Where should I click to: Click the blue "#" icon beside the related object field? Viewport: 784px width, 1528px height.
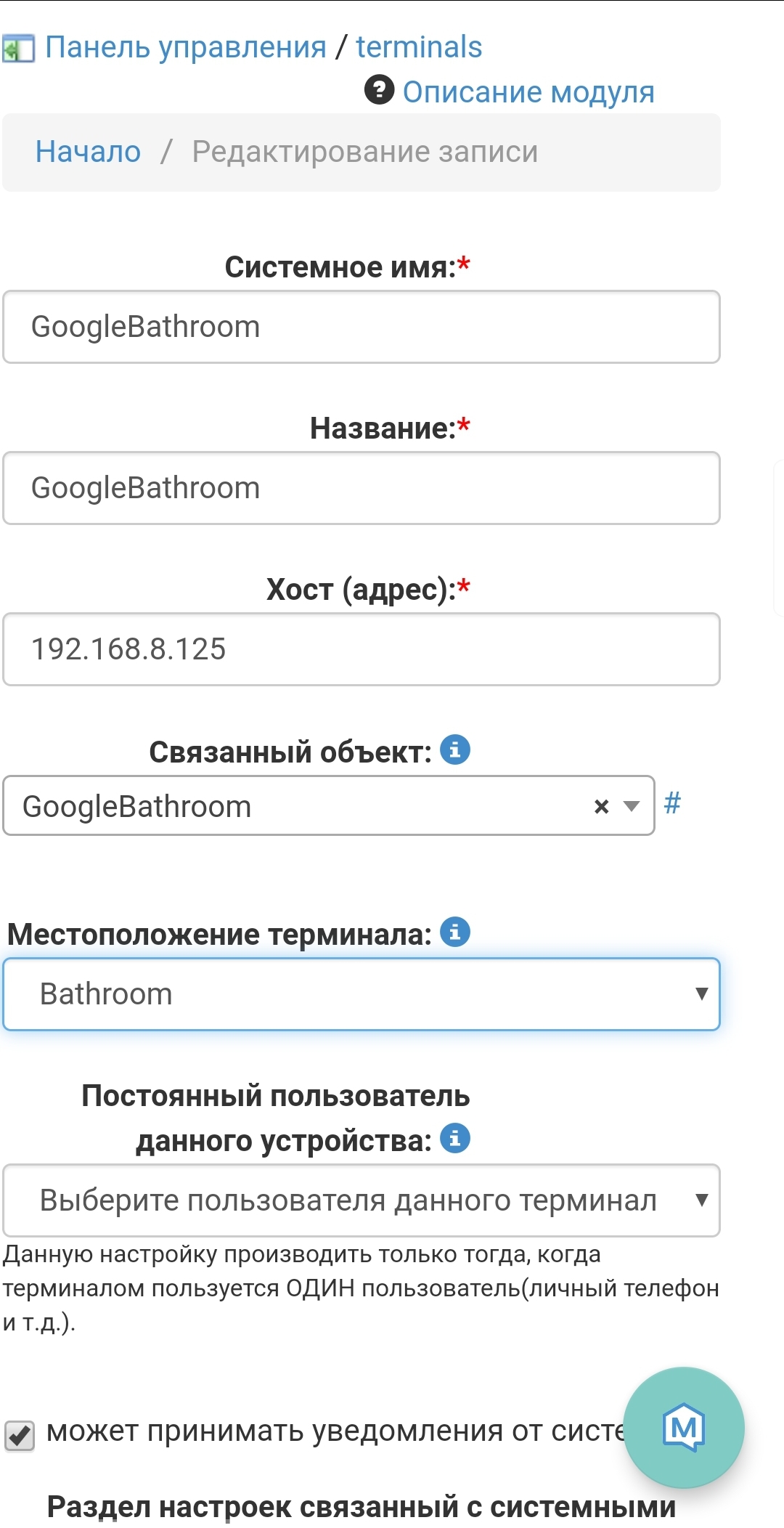(672, 804)
